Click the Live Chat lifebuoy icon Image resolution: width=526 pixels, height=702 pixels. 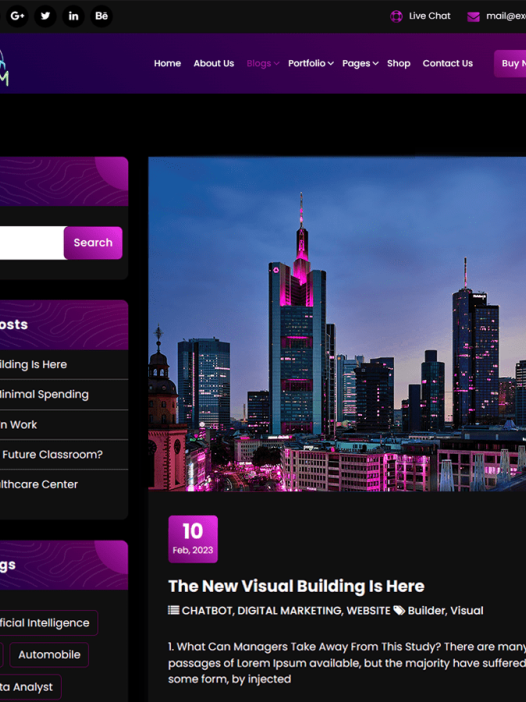coord(396,17)
